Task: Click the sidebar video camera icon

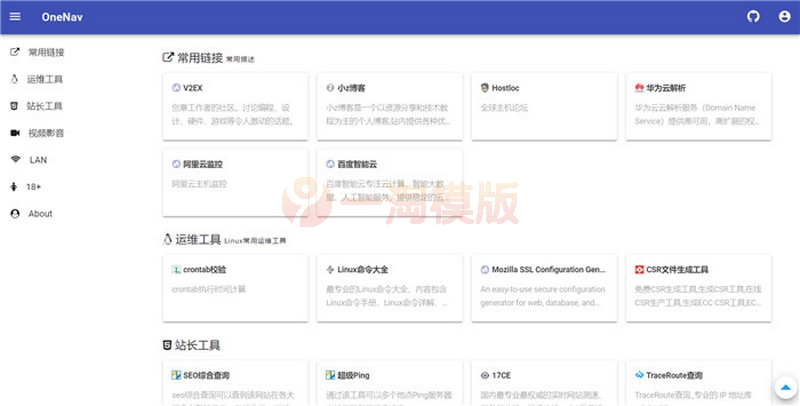Action: (15, 133)
